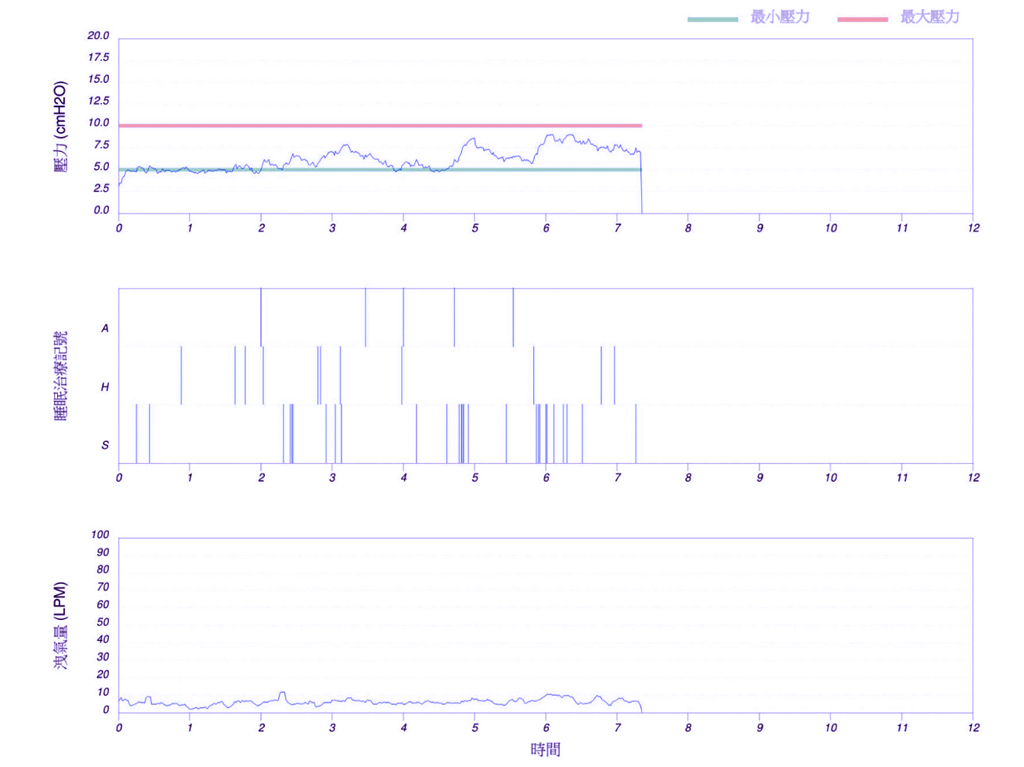Image resolution: width=1024 pixels, height=767 pixels.
Task: Click the 50 tick on leak axis
Action: (x=101, y=622)
